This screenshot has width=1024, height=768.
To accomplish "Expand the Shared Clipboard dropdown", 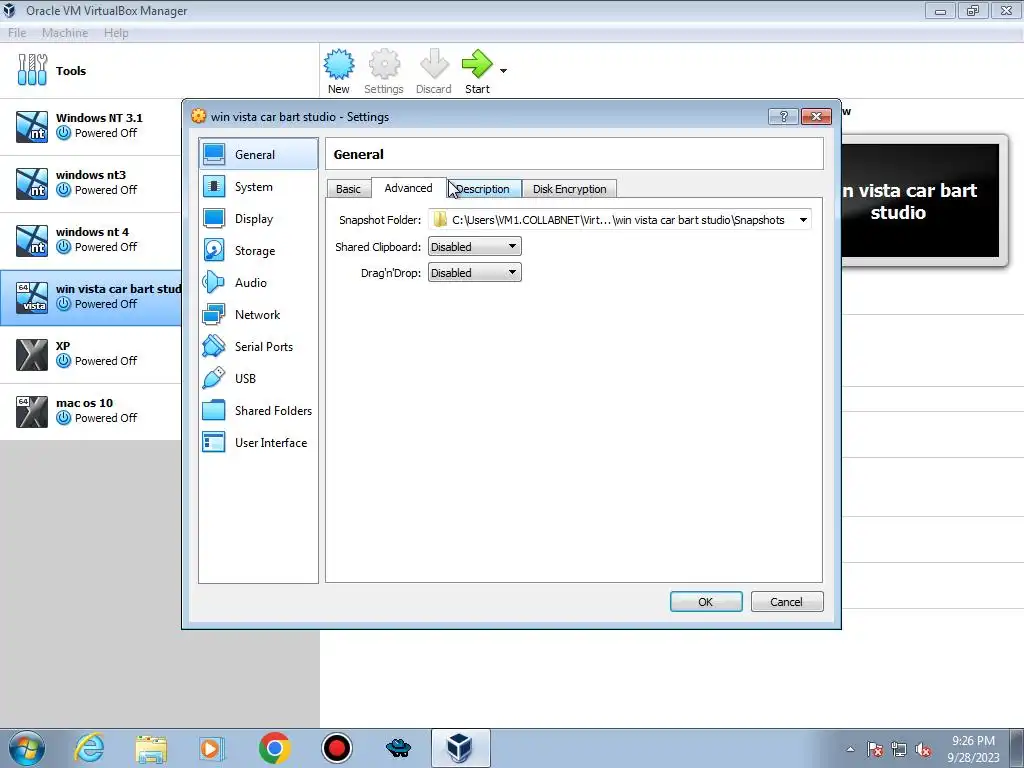I will (x=475, y=246).
